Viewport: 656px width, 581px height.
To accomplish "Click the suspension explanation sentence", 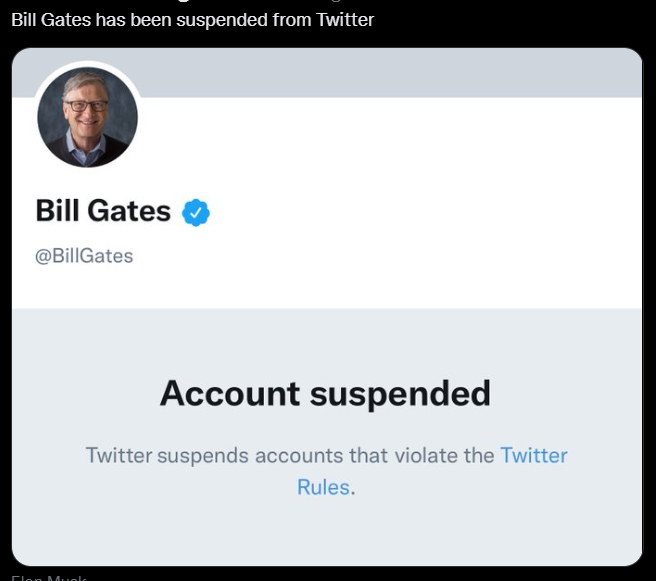I will click(x=326, y=471).
